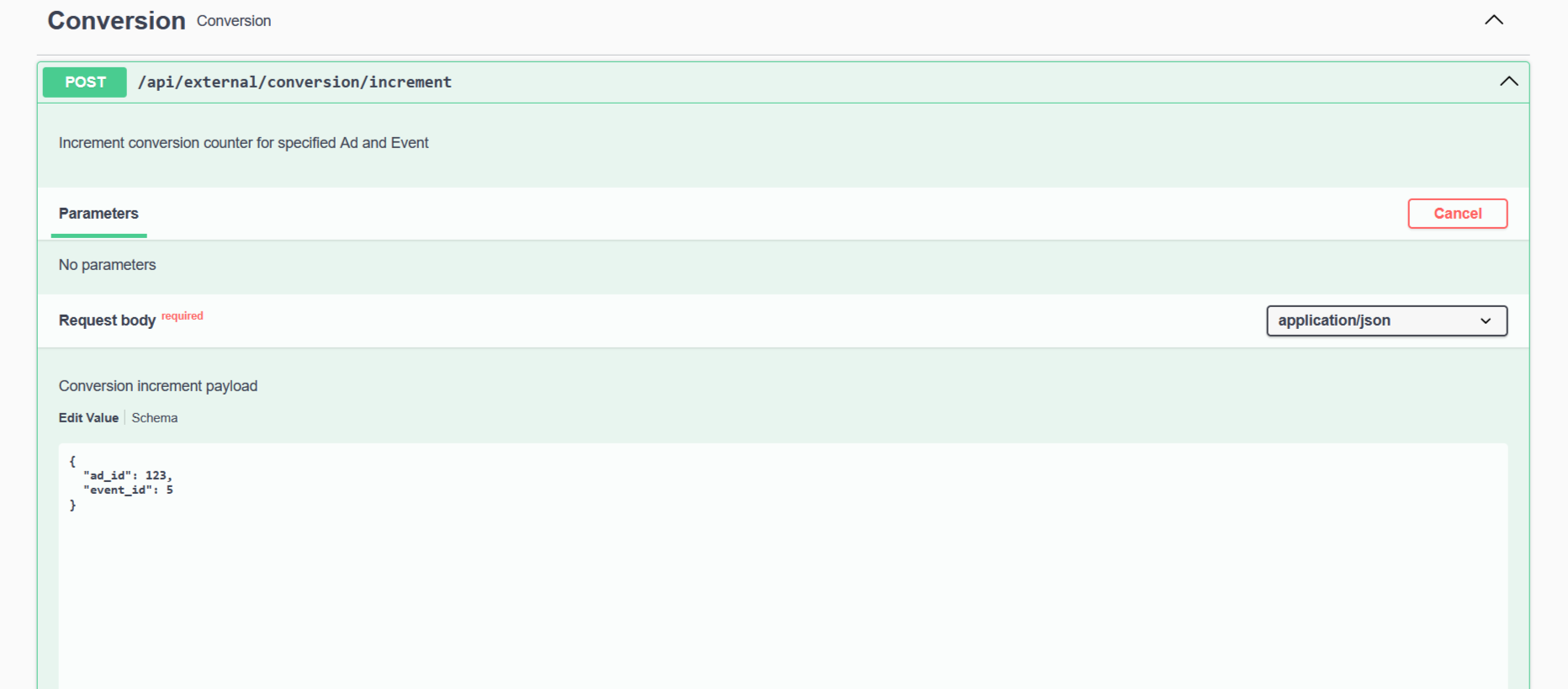The height and width of the screenshot is (689, 1568).
Task: Select the Parameters tab
Action: point(98,214)
